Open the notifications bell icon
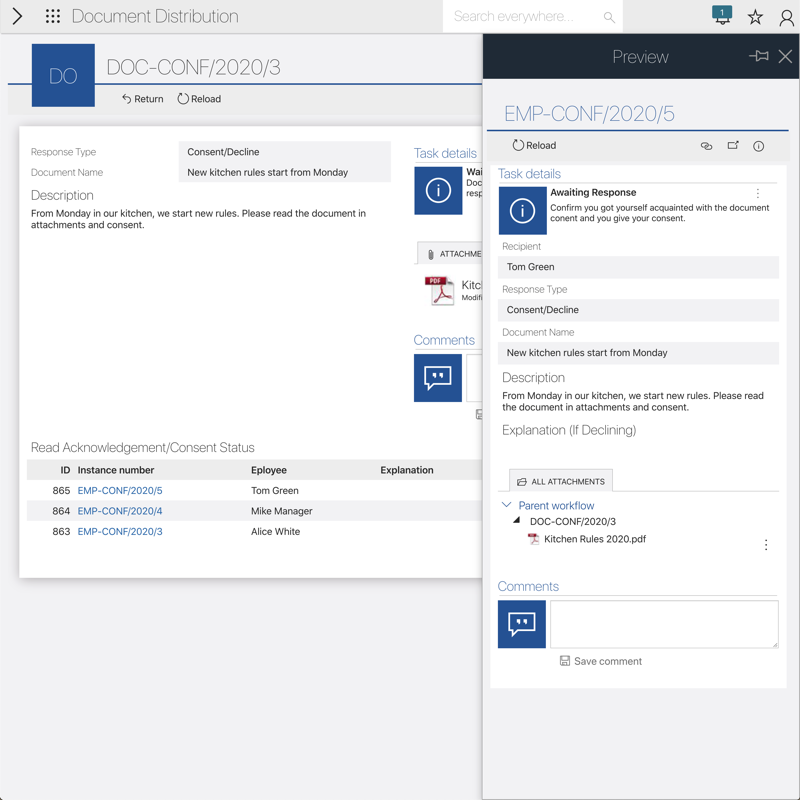The height and width of the screenshot is (800, 800). click(x=722, y=16)
